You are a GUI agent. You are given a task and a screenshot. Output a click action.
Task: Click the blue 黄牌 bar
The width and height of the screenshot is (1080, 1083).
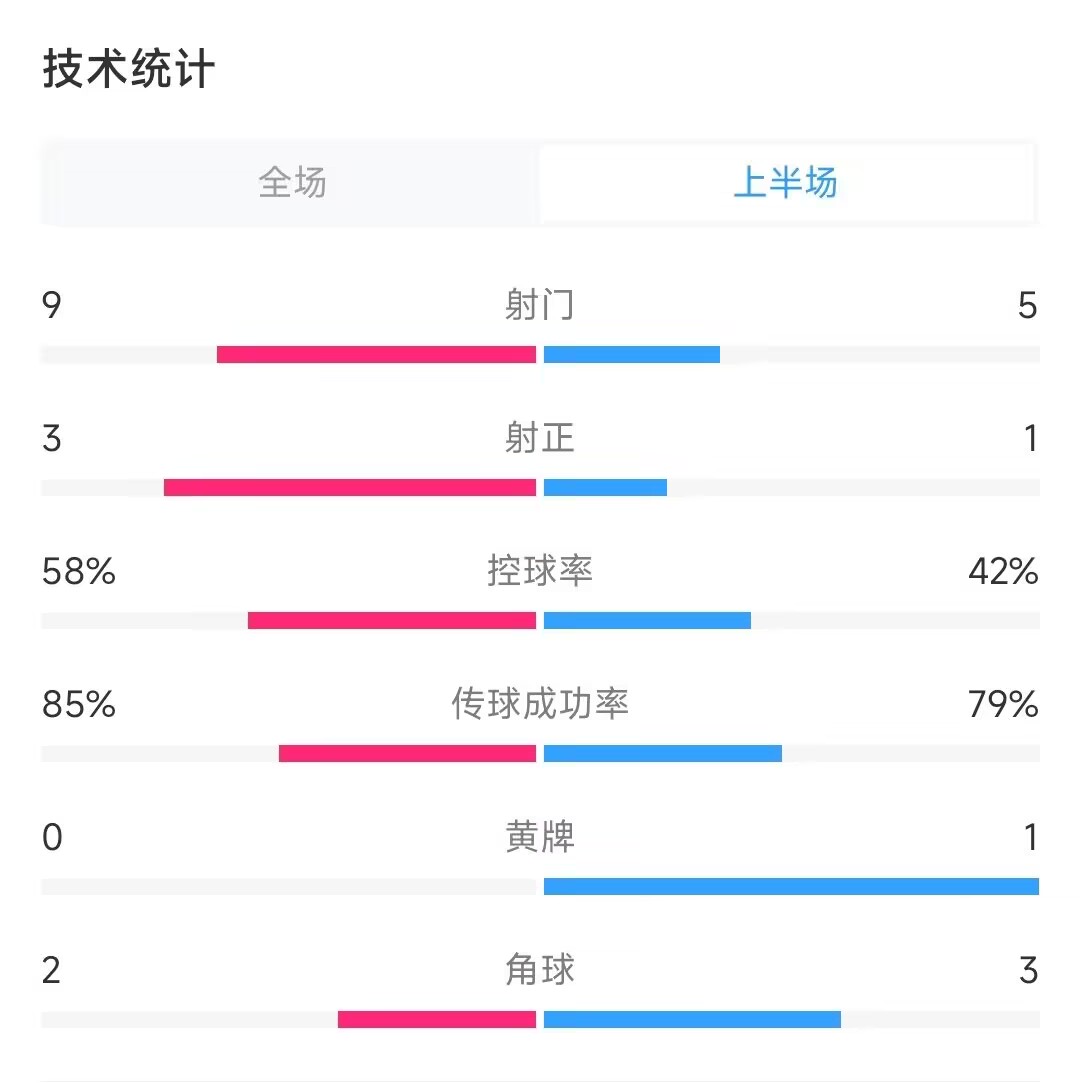click(x=791, y=886)
